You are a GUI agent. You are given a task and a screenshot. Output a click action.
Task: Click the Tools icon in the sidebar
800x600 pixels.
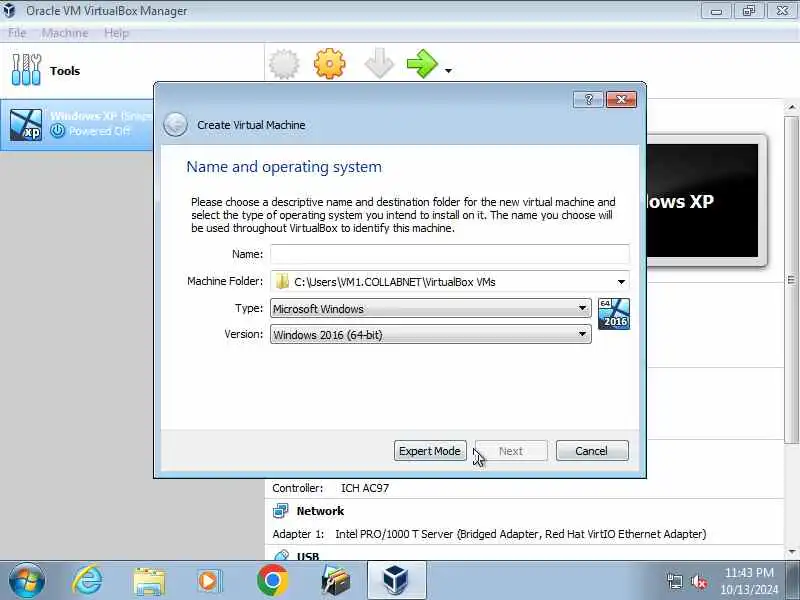tap(26, 70)
